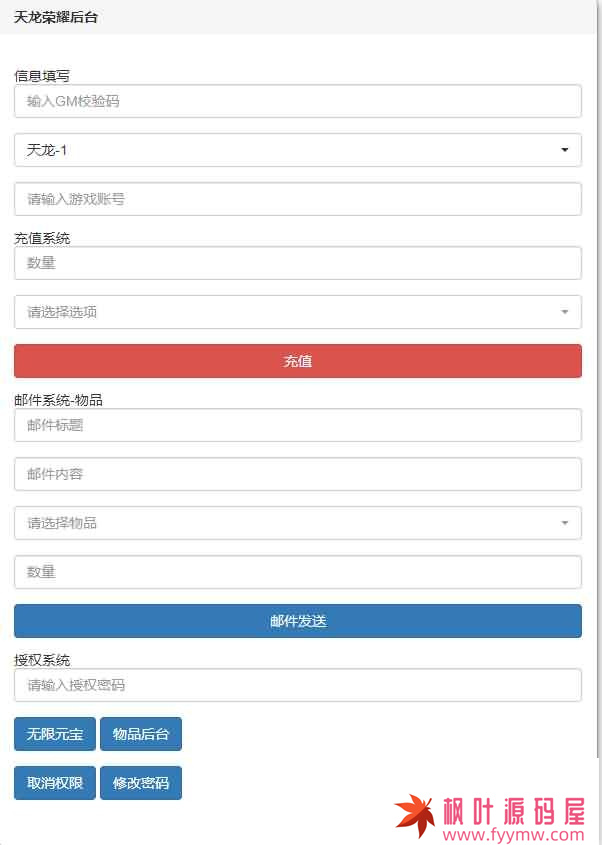Click the dropdown arrow on server selector
Image resolution: width=602 pixels, height=845 pixels.
coord(565,150)
